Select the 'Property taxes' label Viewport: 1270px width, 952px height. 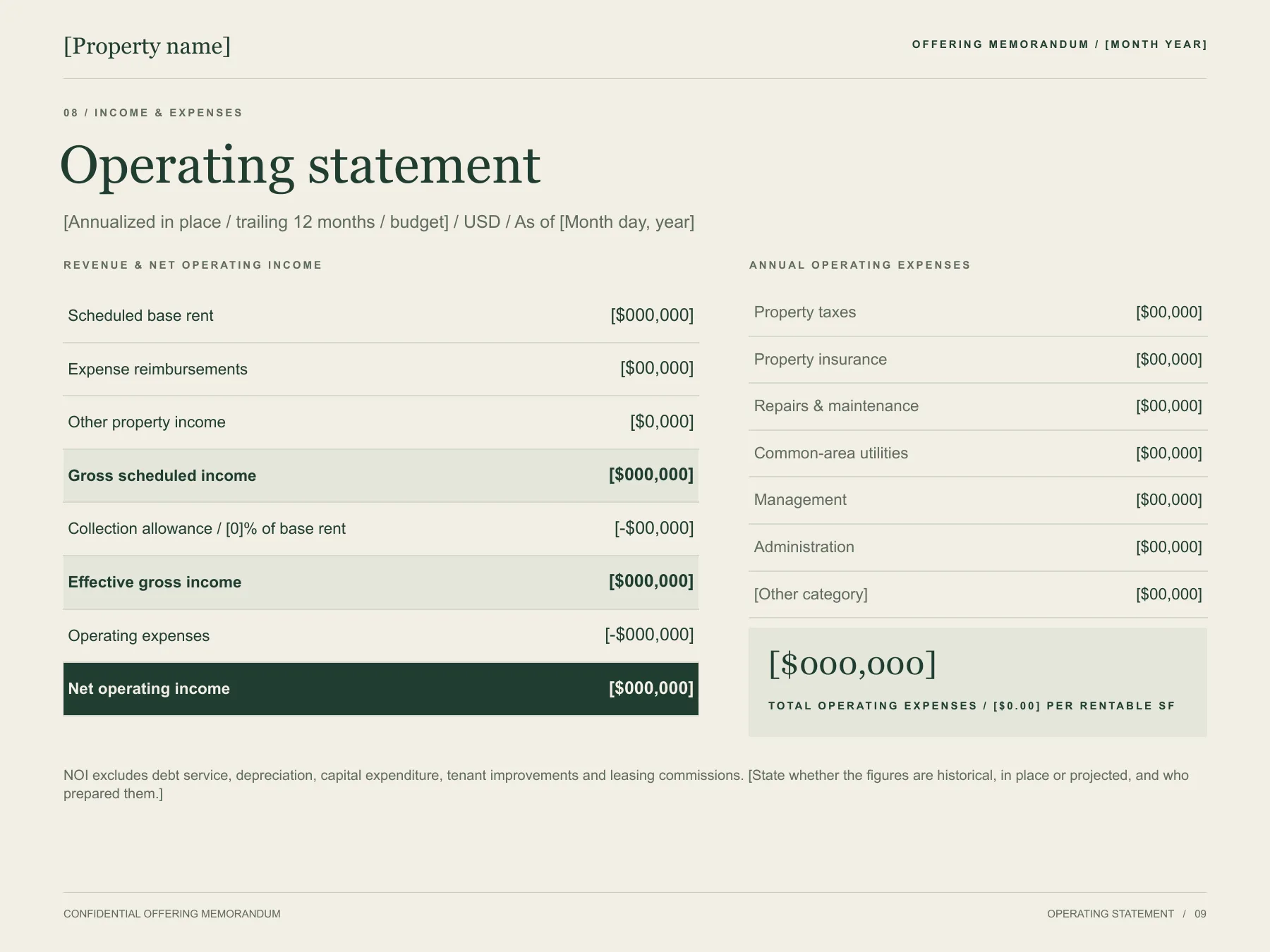click(x=805, y=312)
